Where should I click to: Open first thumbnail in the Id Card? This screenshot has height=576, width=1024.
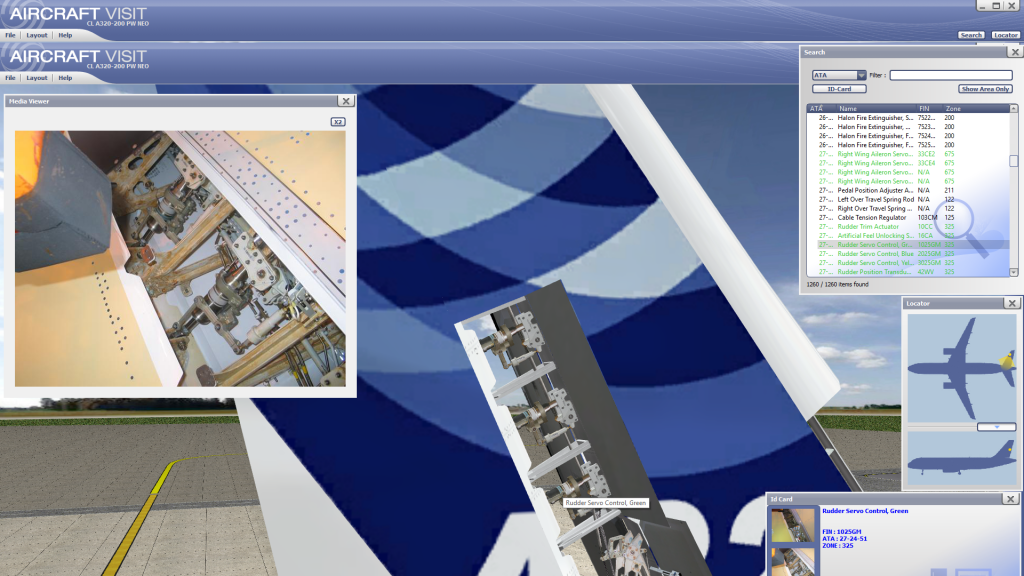click(793, 526)
